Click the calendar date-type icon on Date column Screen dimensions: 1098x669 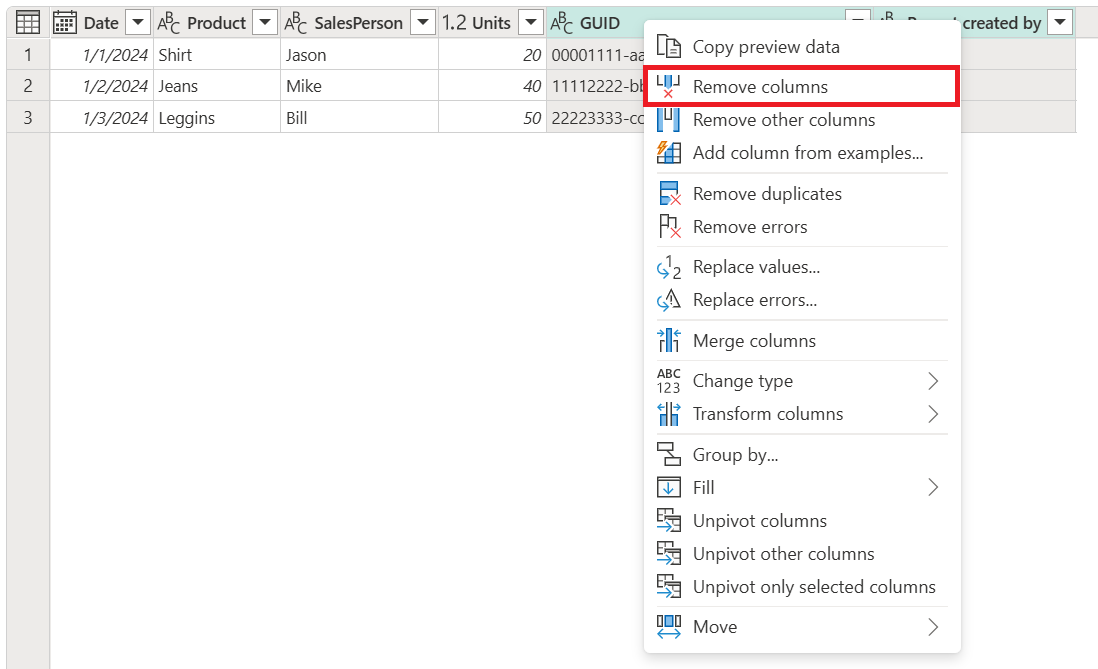[64, 22]
